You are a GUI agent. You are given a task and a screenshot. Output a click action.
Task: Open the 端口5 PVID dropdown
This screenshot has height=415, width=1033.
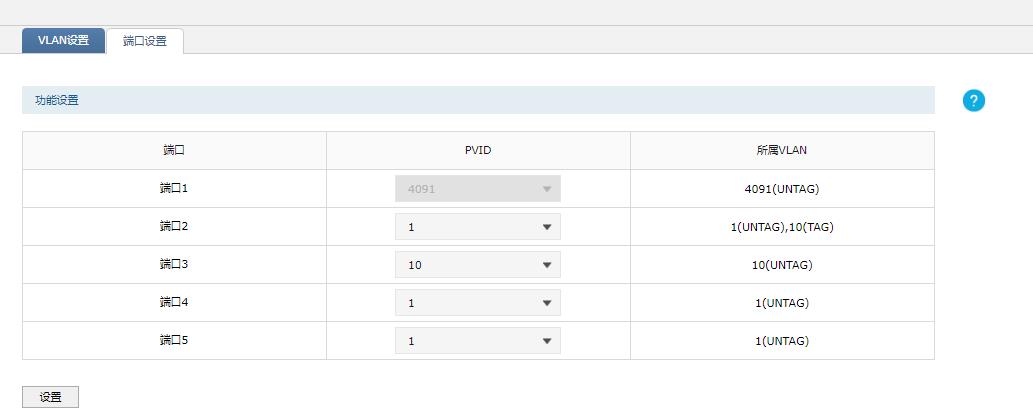pyautogui.click(x=478, y=341)
